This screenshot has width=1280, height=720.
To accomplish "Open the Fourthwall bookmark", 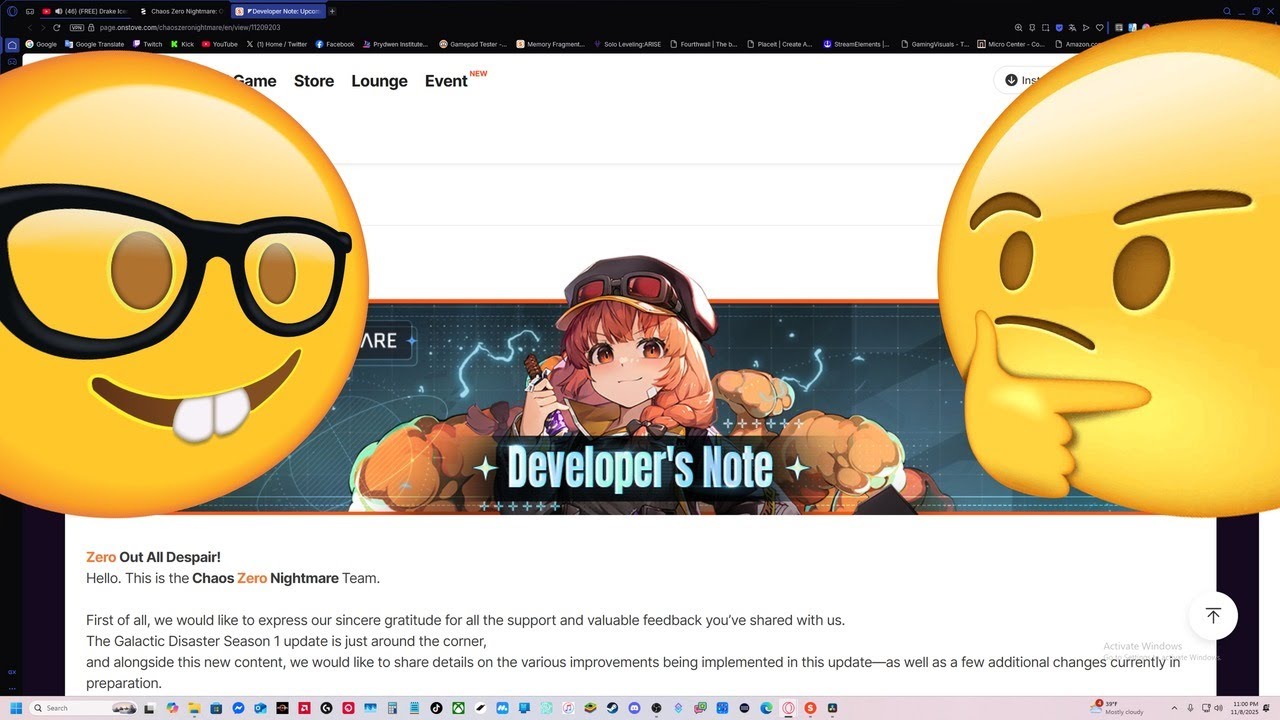I will coord(705,44).
